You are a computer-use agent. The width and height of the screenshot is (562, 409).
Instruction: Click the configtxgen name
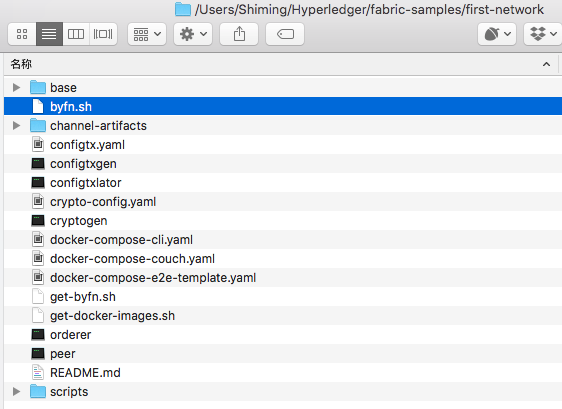point(83,164)
